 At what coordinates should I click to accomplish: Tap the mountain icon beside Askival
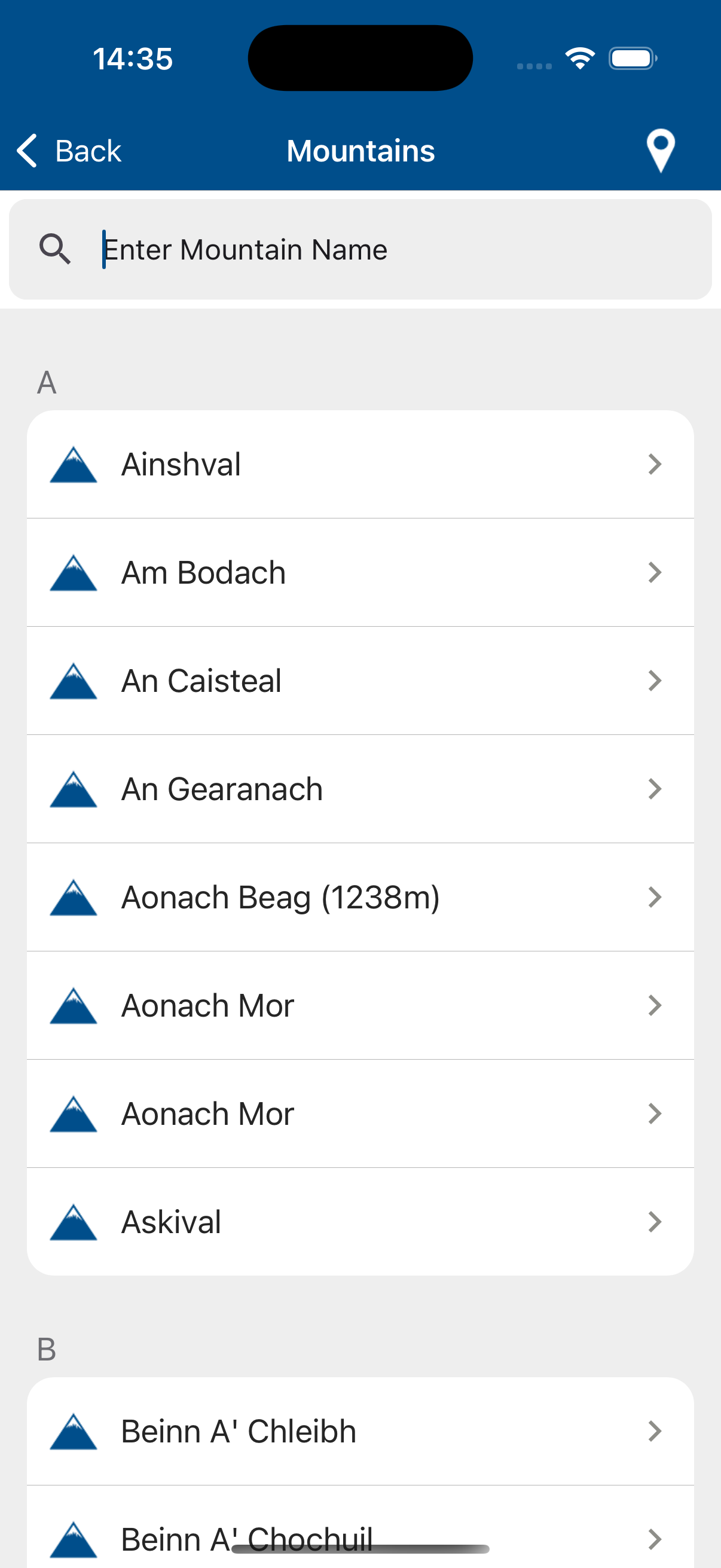[x=73, y=1222]
